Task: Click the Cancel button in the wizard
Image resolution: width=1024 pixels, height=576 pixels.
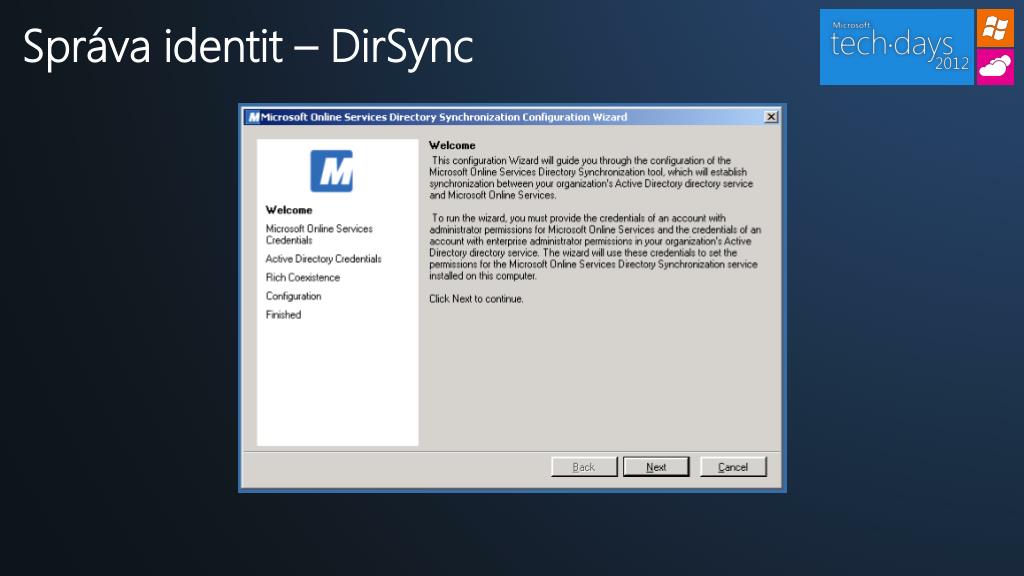Action: (733, 467)
